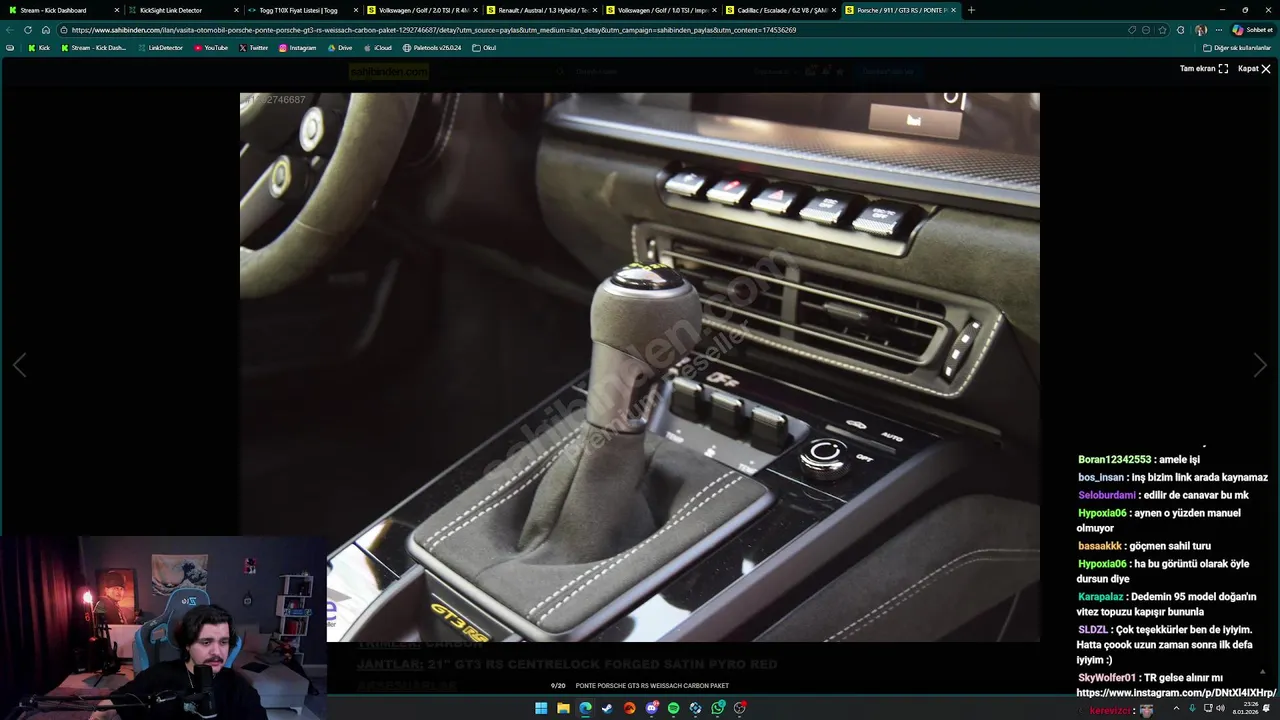The width and height of the screenshot is (1280, 720).
Task: Go back in browser history
Action: click(x=10, y=30)
